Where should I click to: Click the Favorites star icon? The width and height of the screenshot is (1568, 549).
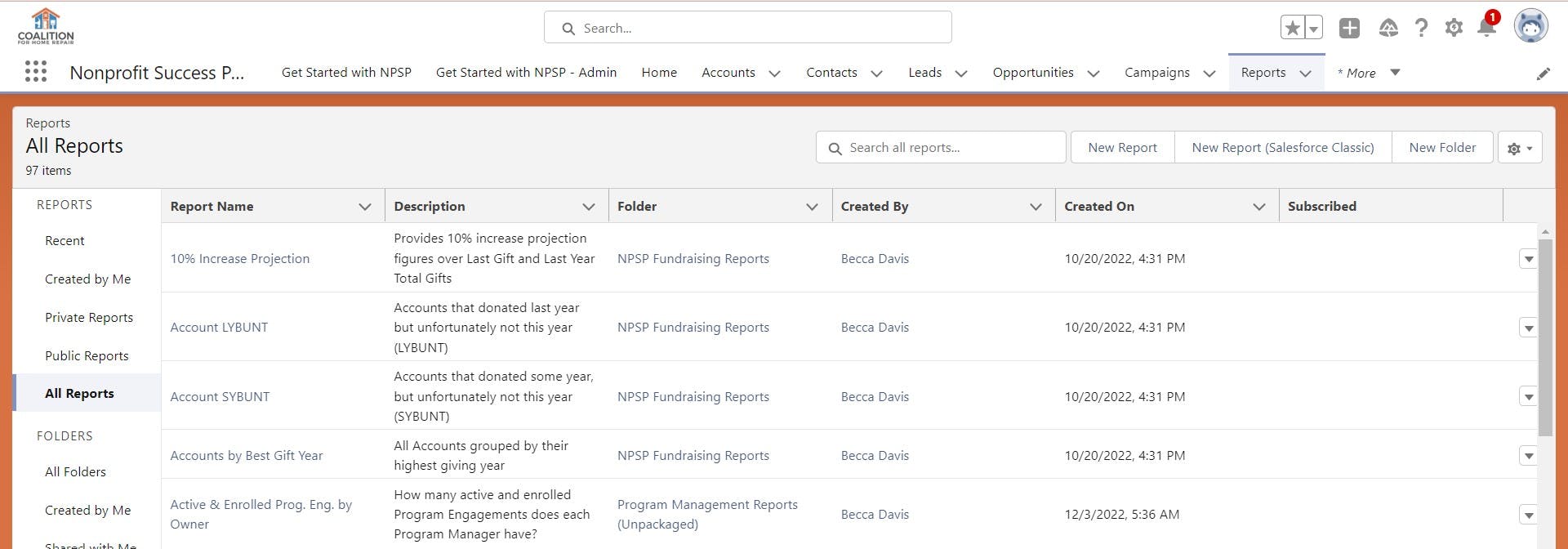coord(1292,28)
